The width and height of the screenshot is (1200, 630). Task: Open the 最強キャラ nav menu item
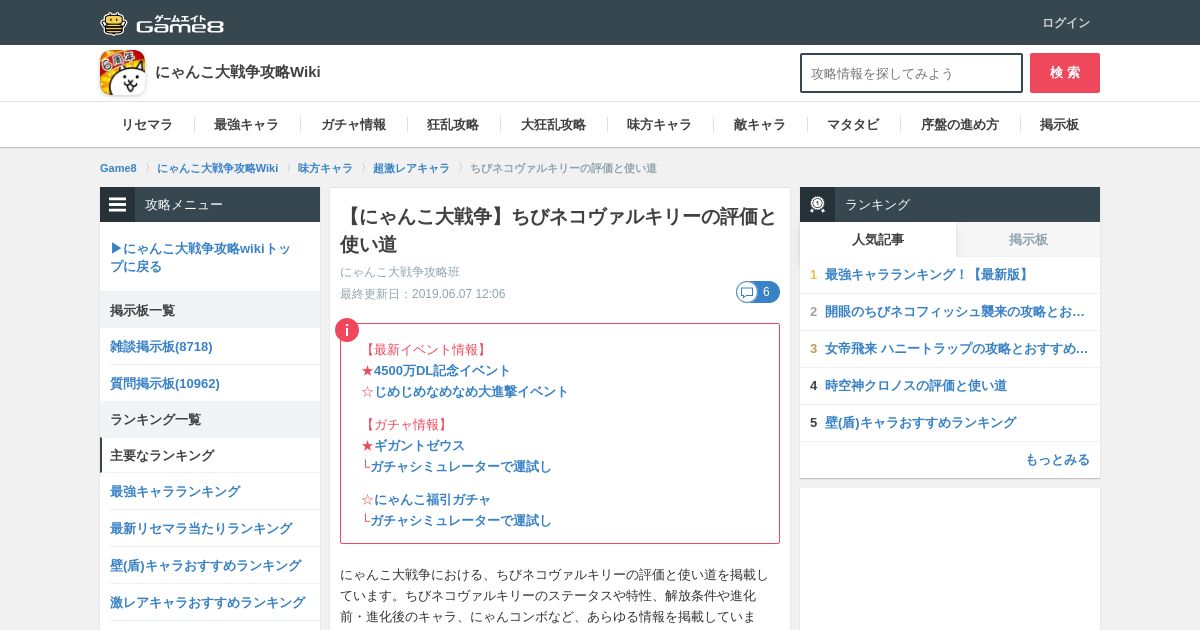pos(246,125)
